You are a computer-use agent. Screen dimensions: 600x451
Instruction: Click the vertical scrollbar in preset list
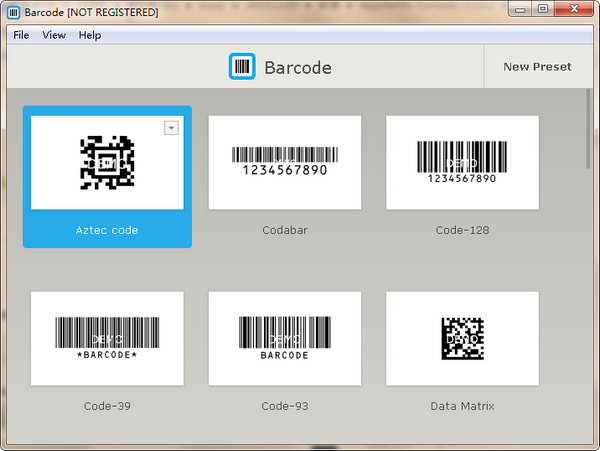tap(588, 130)
